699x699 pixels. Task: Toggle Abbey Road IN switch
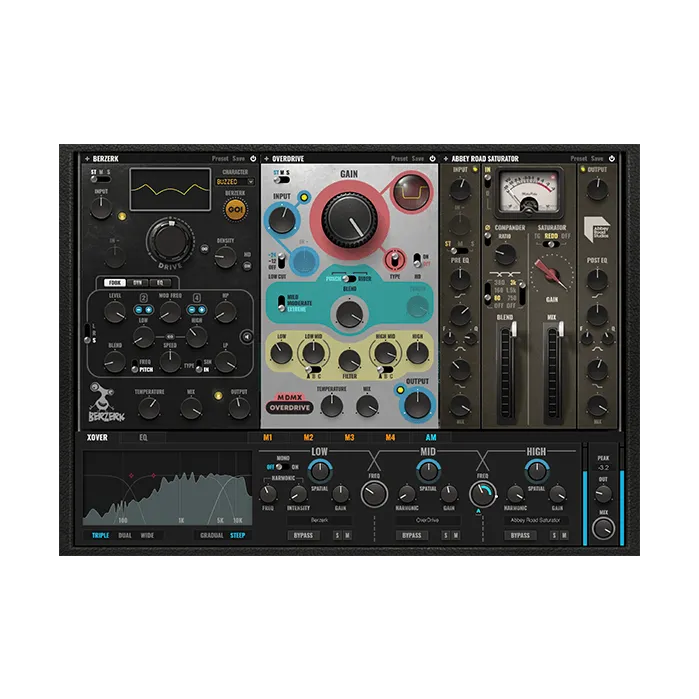488,181
